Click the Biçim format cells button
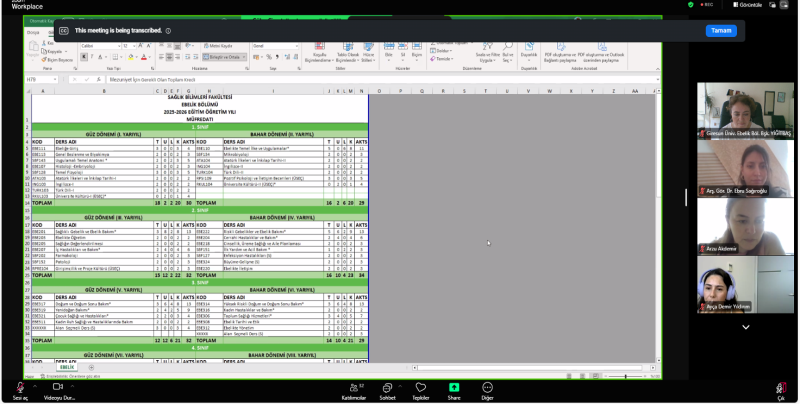800x404 pixels. tap(417, 51)
